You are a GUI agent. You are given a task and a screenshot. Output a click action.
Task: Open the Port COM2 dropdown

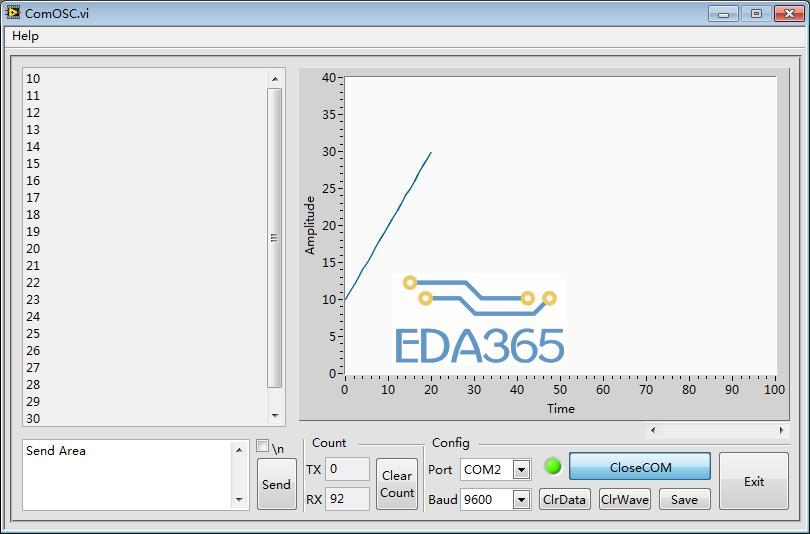click(x=521, y=469)
